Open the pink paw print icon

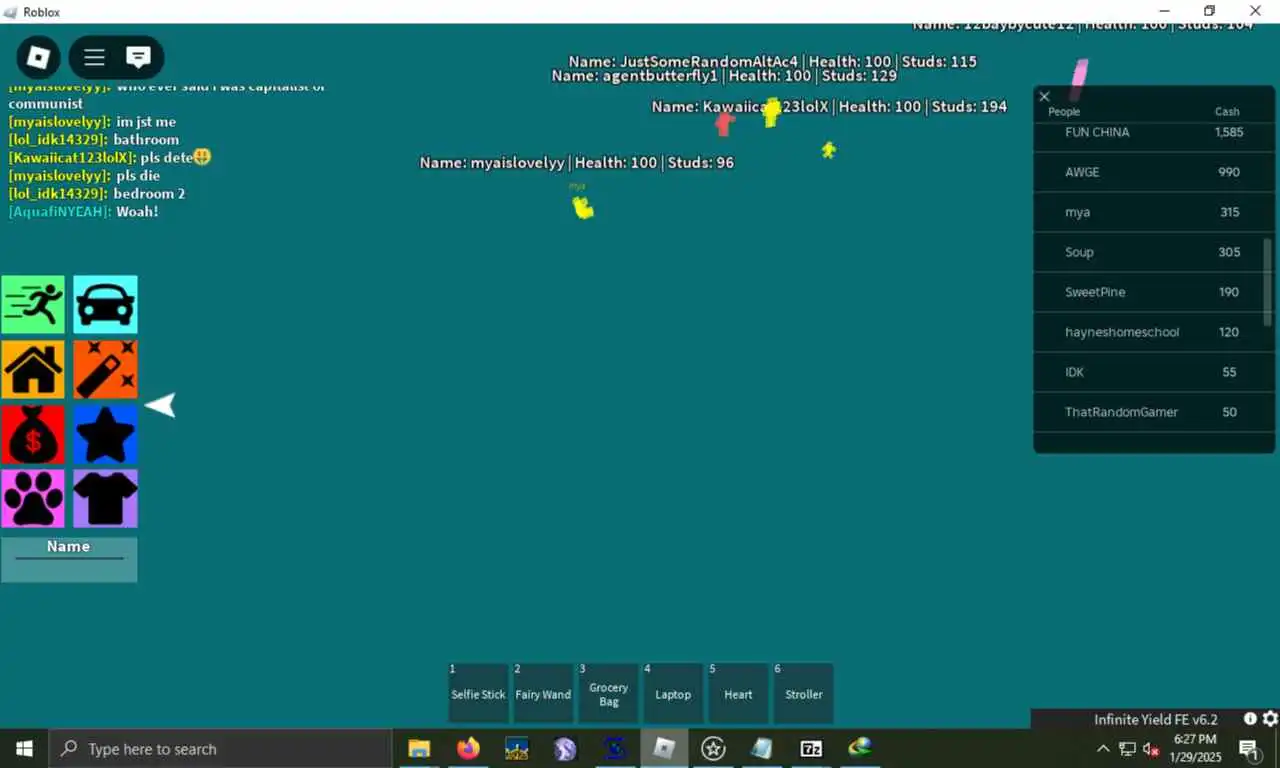click(x=33, y=498)
